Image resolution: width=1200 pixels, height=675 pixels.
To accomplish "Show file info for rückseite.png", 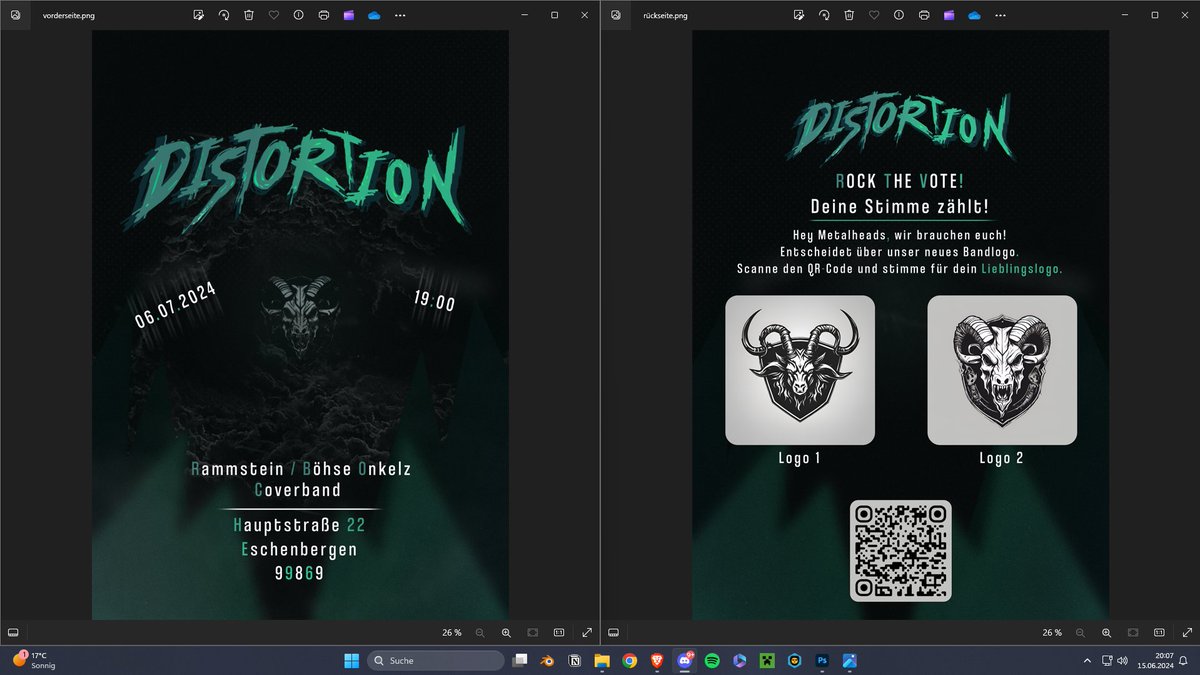I will pyautogui.click(x=899, y=16).
